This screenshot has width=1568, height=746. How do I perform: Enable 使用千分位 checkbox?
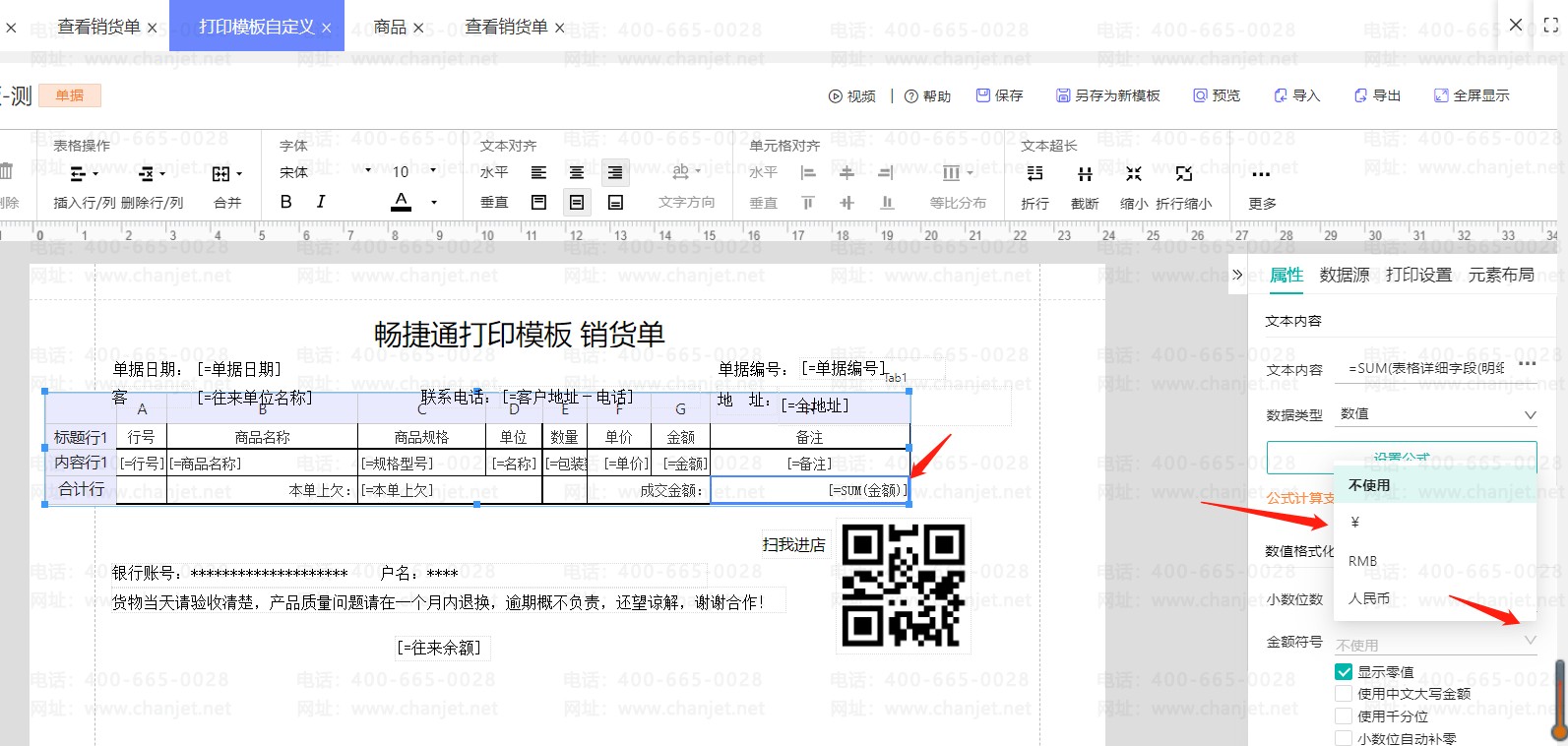(1344, 716)
